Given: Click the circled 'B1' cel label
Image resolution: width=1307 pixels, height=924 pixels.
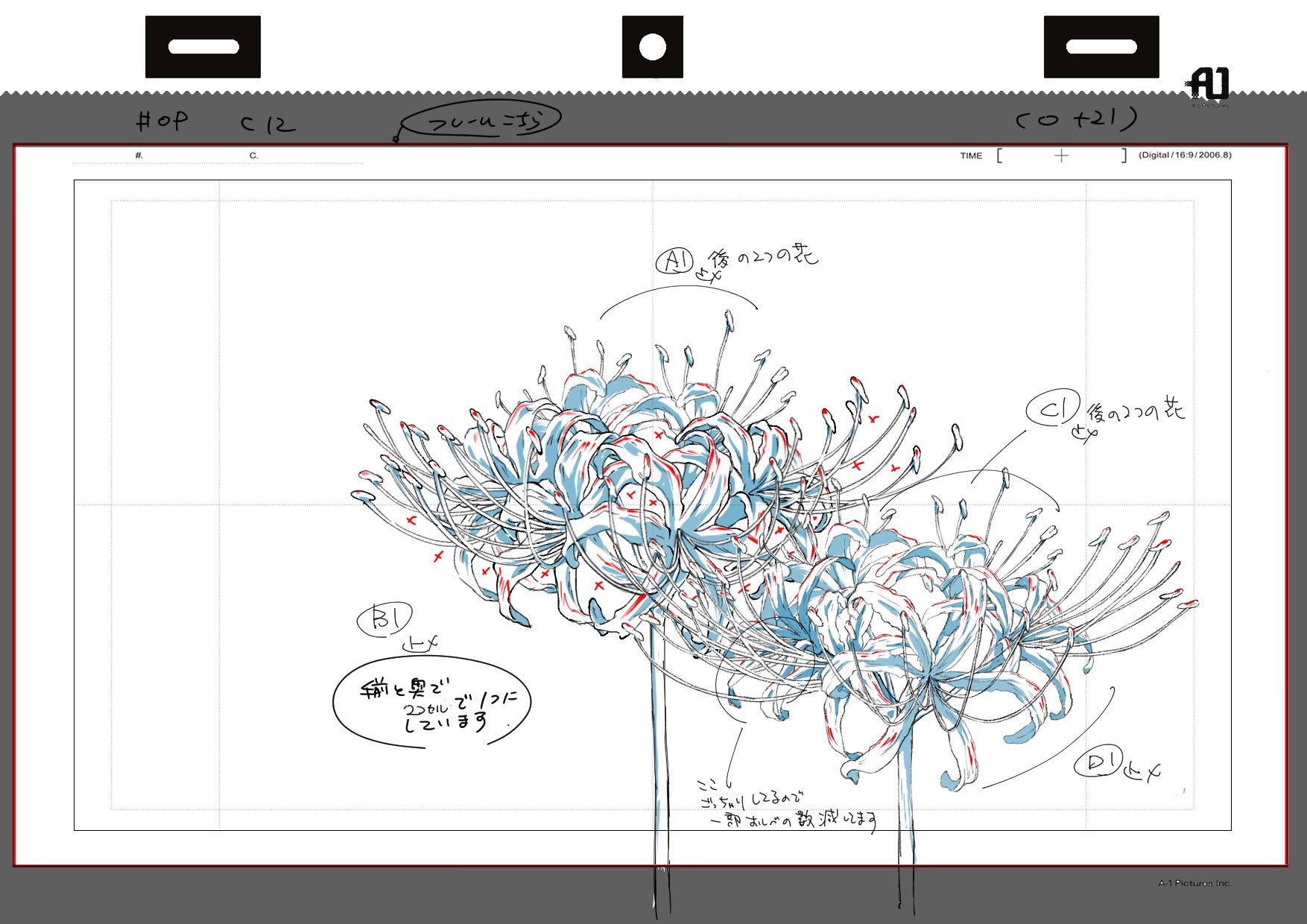Looking at the screenshot, I should pos(384,620).
